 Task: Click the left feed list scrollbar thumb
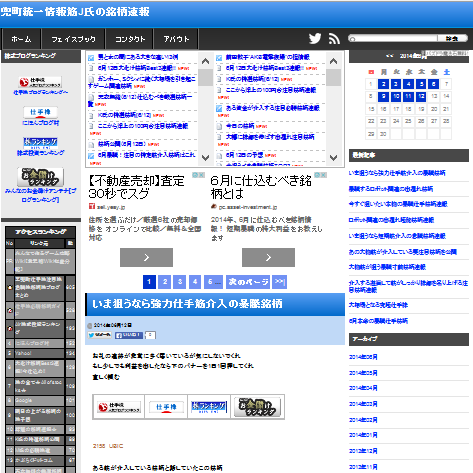coord(205,77)
